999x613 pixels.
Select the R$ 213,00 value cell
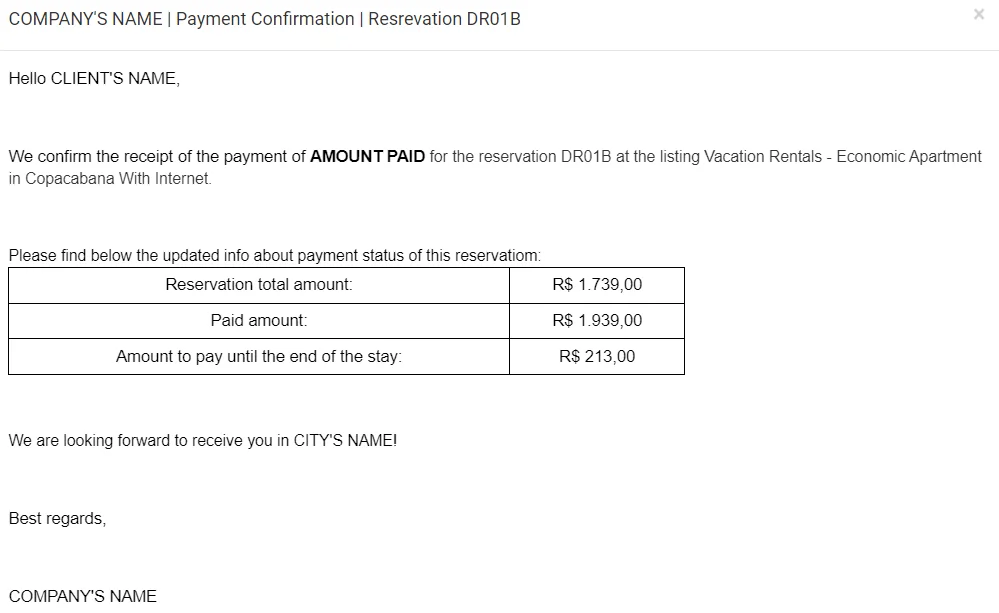coord(597,356)
